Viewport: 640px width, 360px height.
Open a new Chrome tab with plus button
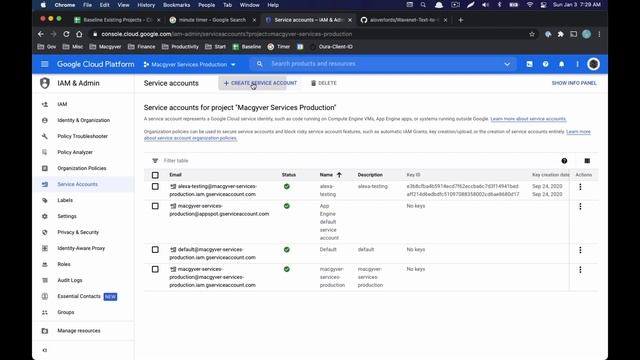[x=460, y=20]
